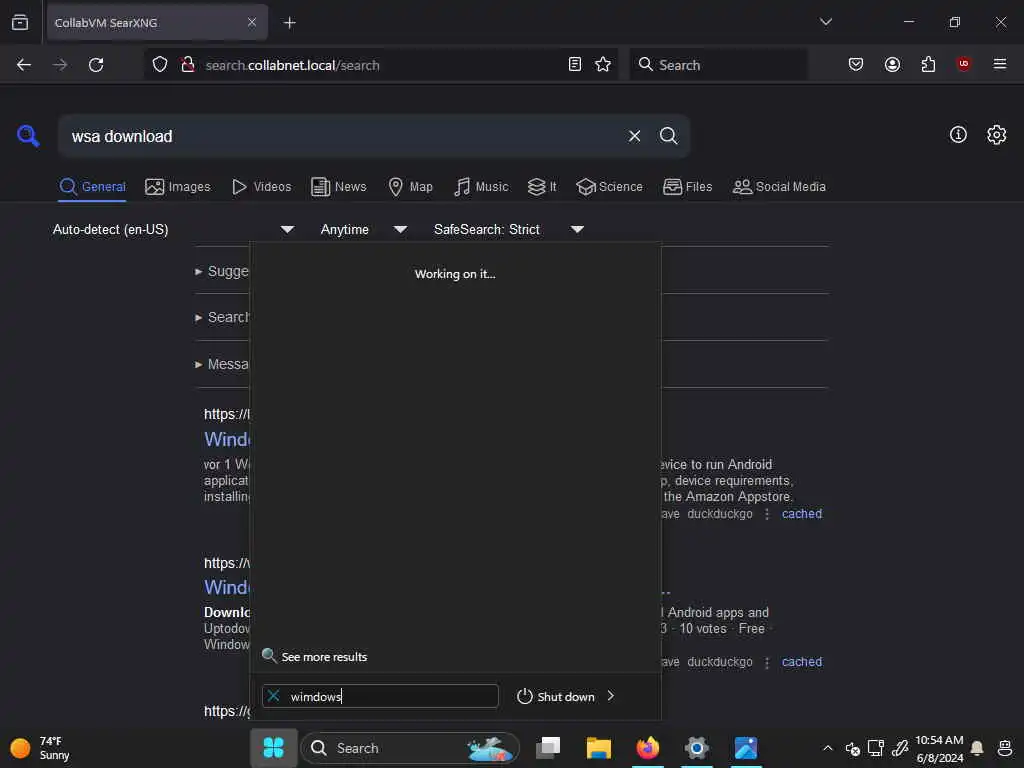The image size is (1024, 768).
Task: Clear the Start menu search text
Action: click(274, 696)
